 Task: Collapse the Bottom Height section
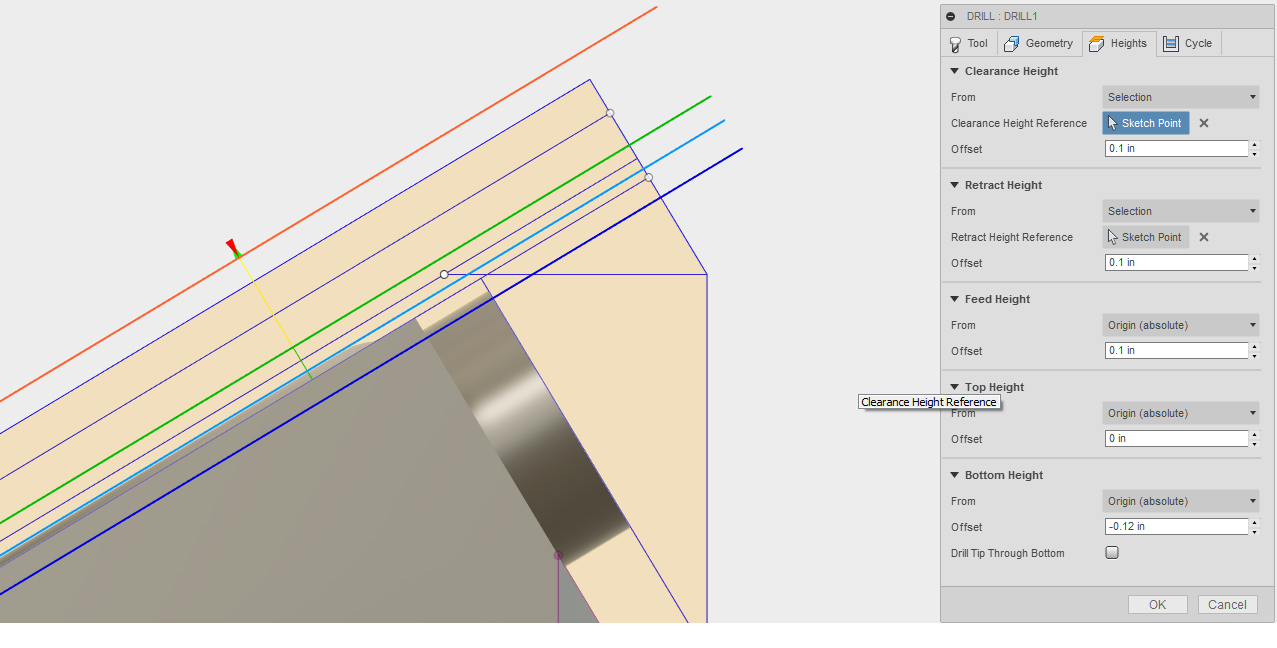(955, 475)
